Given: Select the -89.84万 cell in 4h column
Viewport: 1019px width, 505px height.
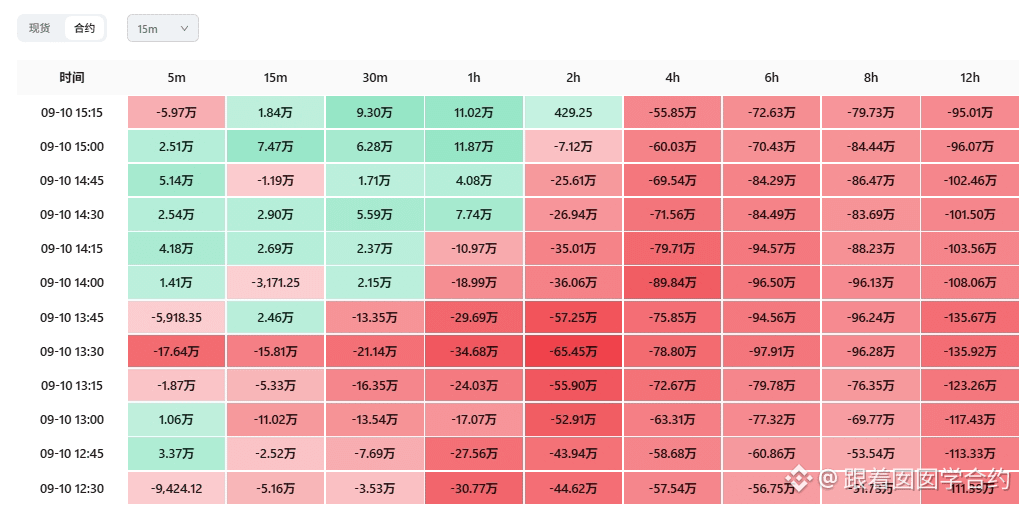Looking at the screenshot, I should (x=672, y=283).
